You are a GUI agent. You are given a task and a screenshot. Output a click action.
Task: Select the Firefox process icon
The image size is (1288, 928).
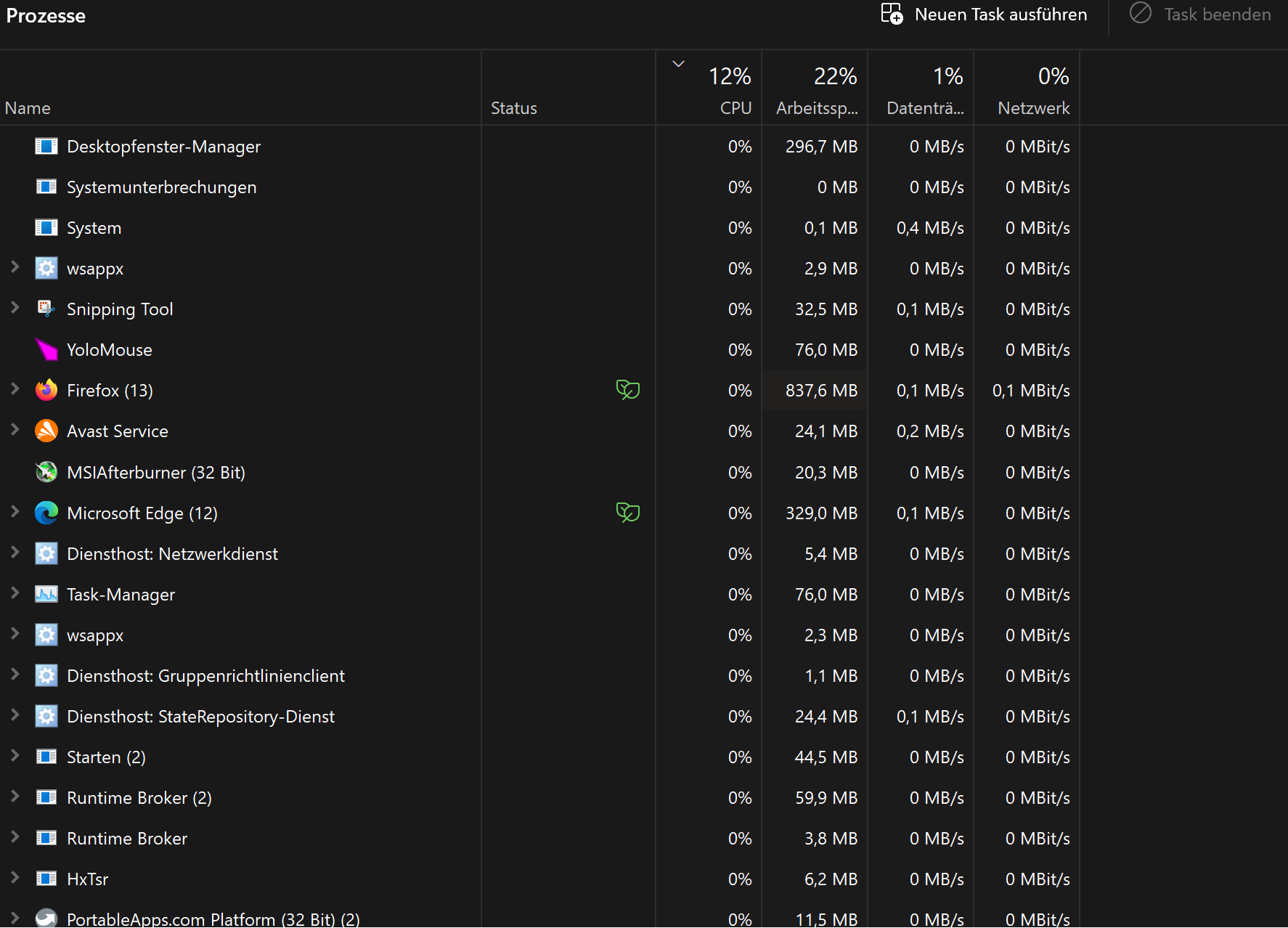(x=46, y=390)
